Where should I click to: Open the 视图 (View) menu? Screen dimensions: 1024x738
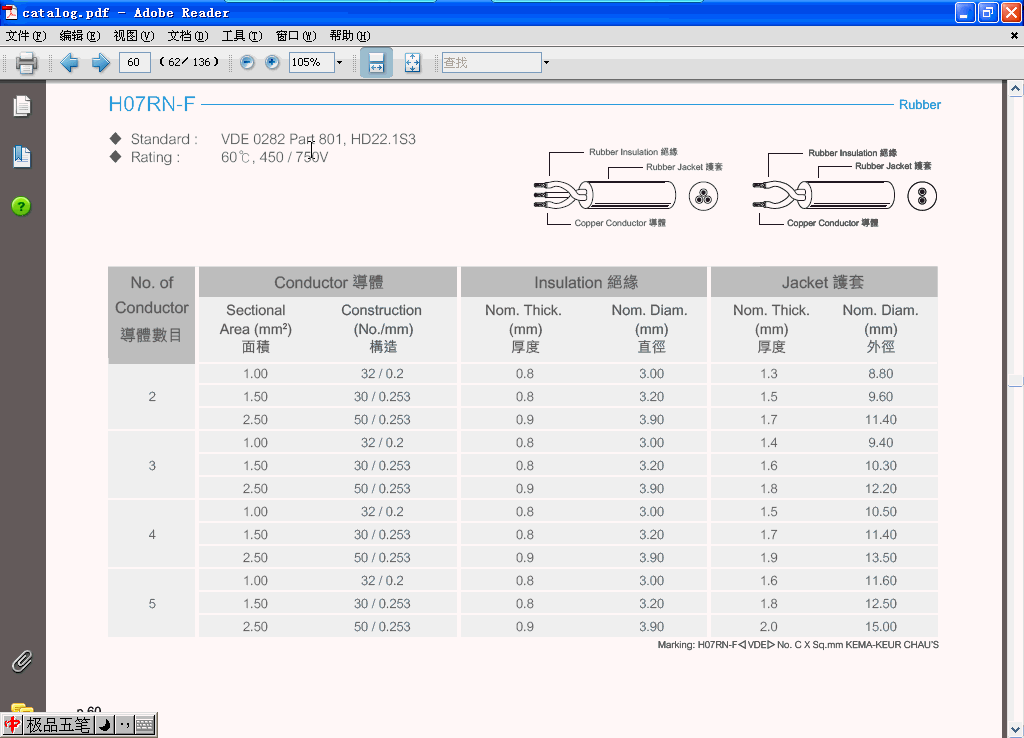click(x=134, y=36)
